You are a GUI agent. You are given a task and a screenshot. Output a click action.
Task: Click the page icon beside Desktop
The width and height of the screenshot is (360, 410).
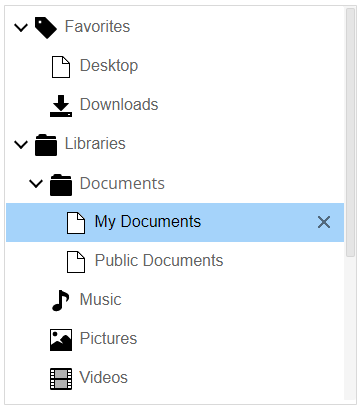61,67
